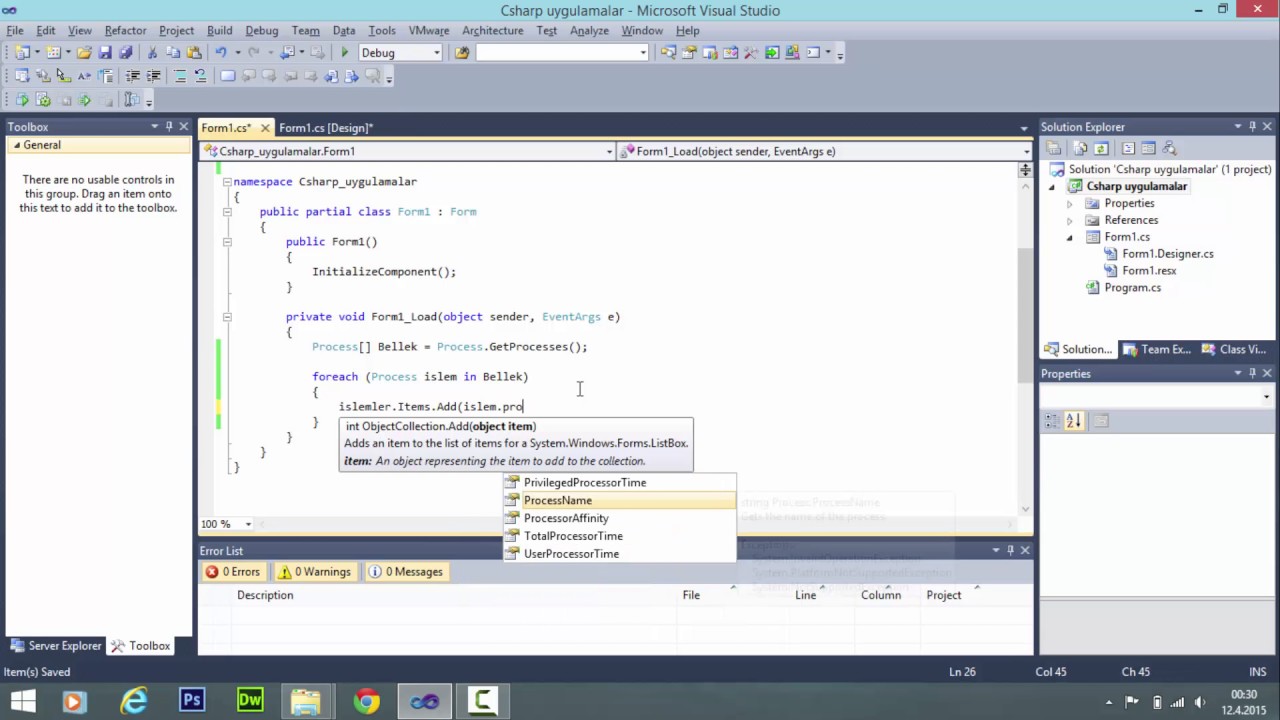Cut selection with scissors icon
This screenshot has width=1280, height=720.
152,53
